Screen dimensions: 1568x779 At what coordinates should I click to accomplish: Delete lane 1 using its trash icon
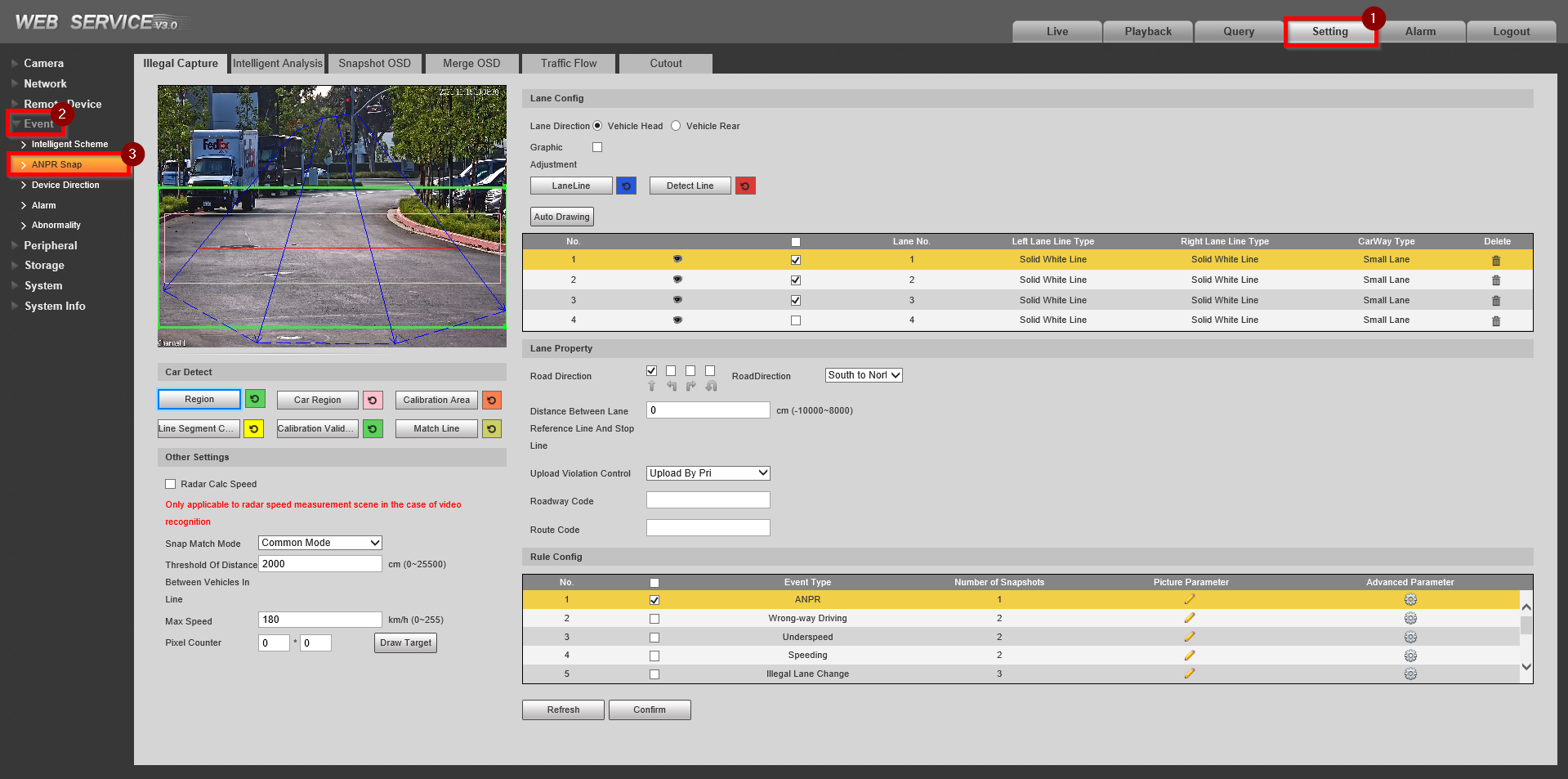click(1496, 261)
